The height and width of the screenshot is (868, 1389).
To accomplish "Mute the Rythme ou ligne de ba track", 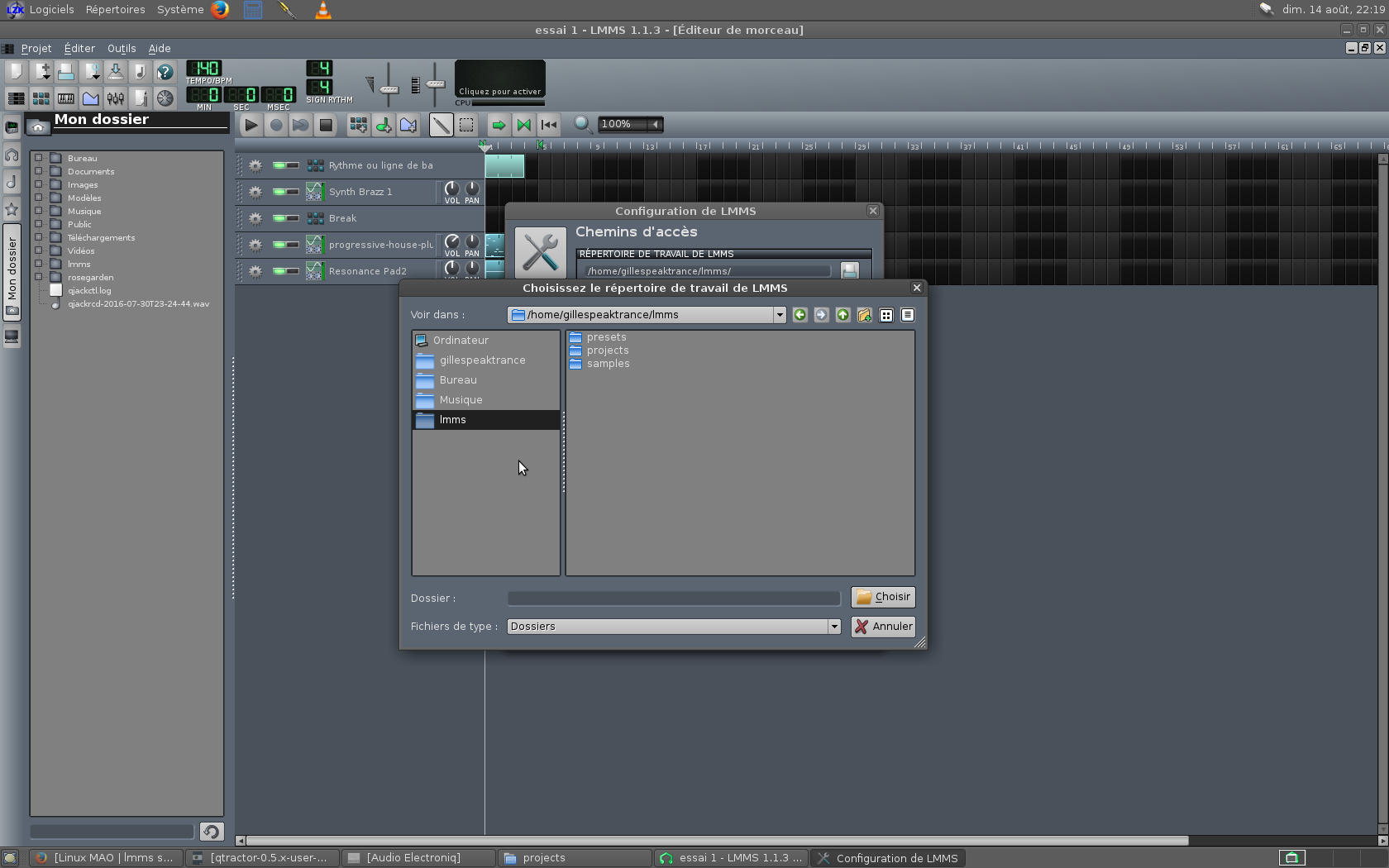I will click(279, 165).
